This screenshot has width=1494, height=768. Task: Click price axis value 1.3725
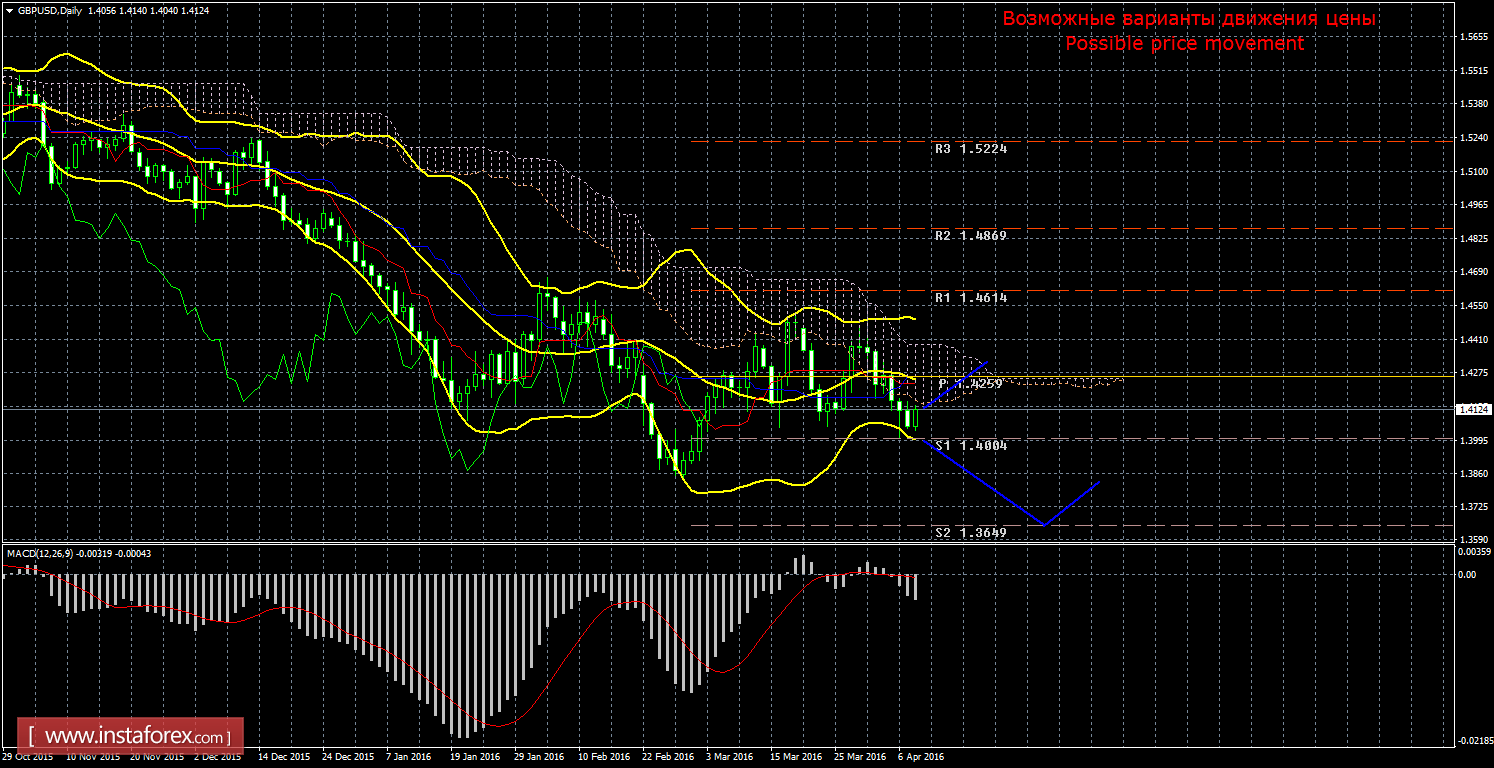(1474, 508)
